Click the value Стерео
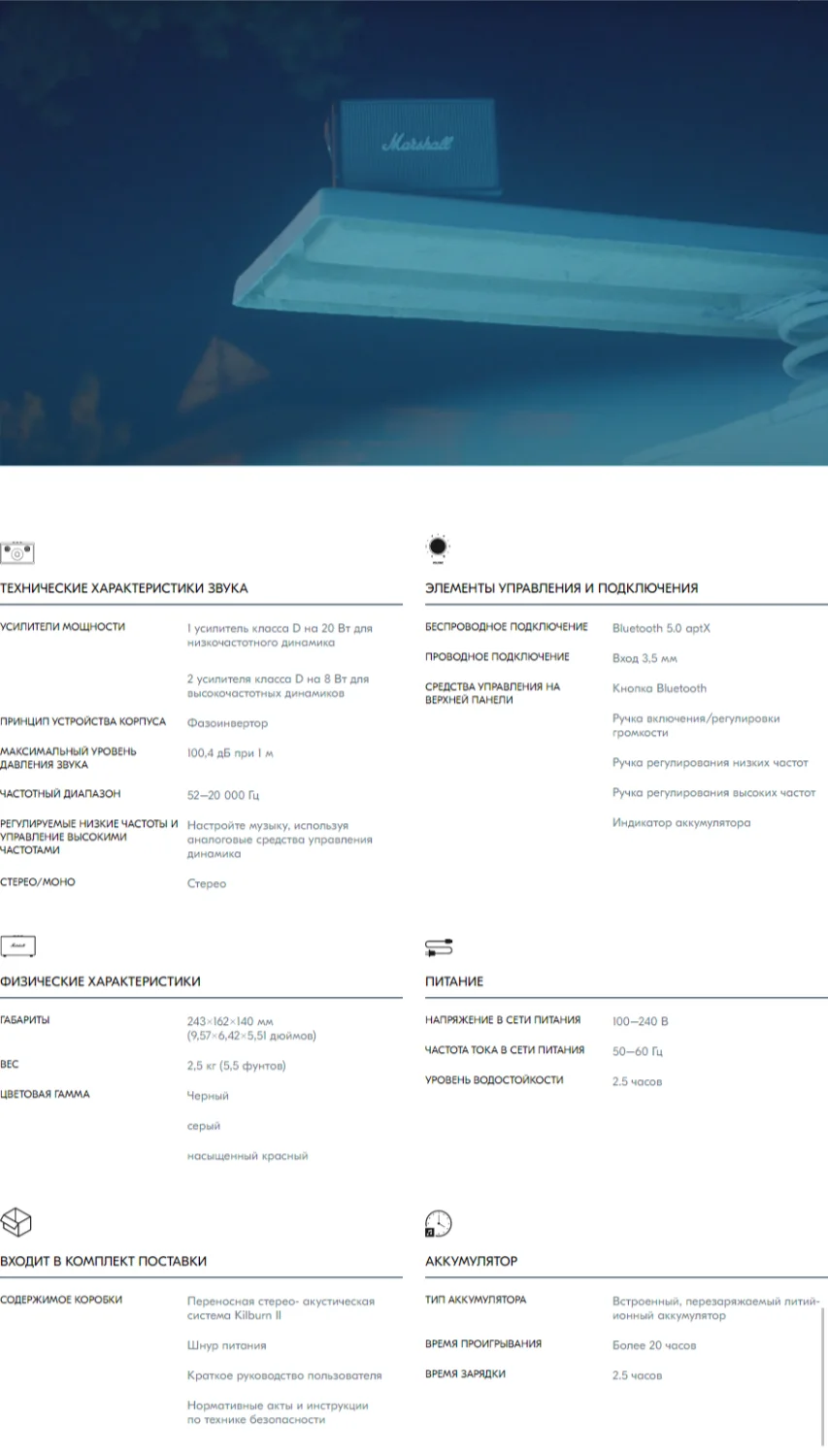This screenshot has height=1456, width=828. tap(207, 883)
